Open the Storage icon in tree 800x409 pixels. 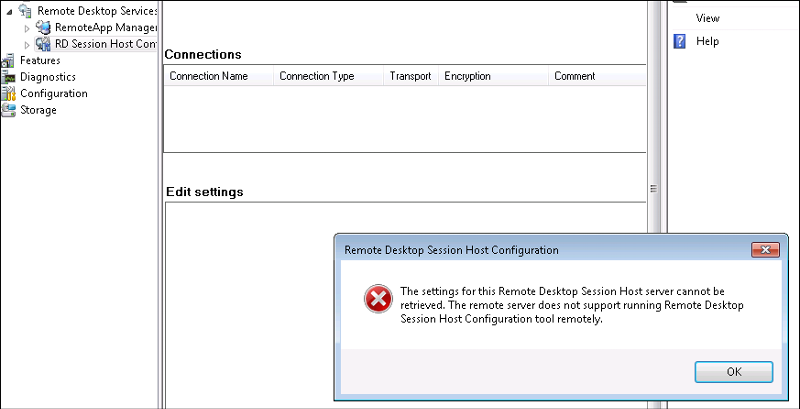8,110
